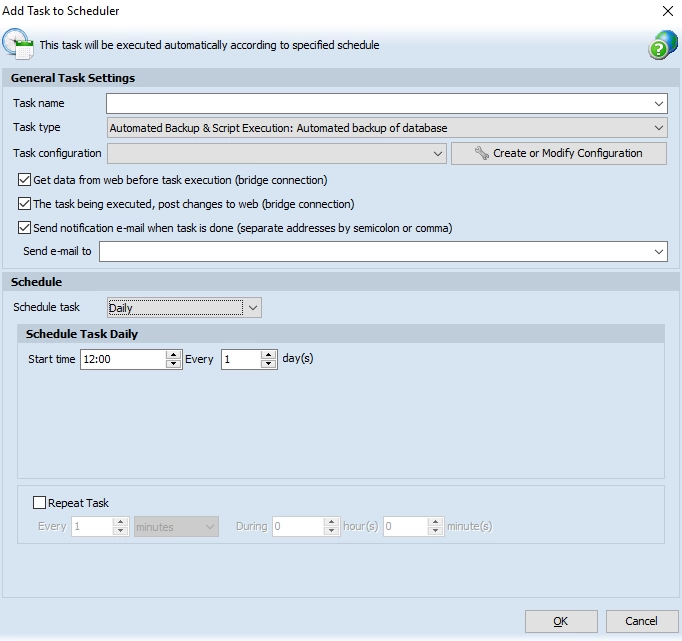Open the Task type dropdown
This screenshot has height=641, width=682.
(x=387, y=128)
